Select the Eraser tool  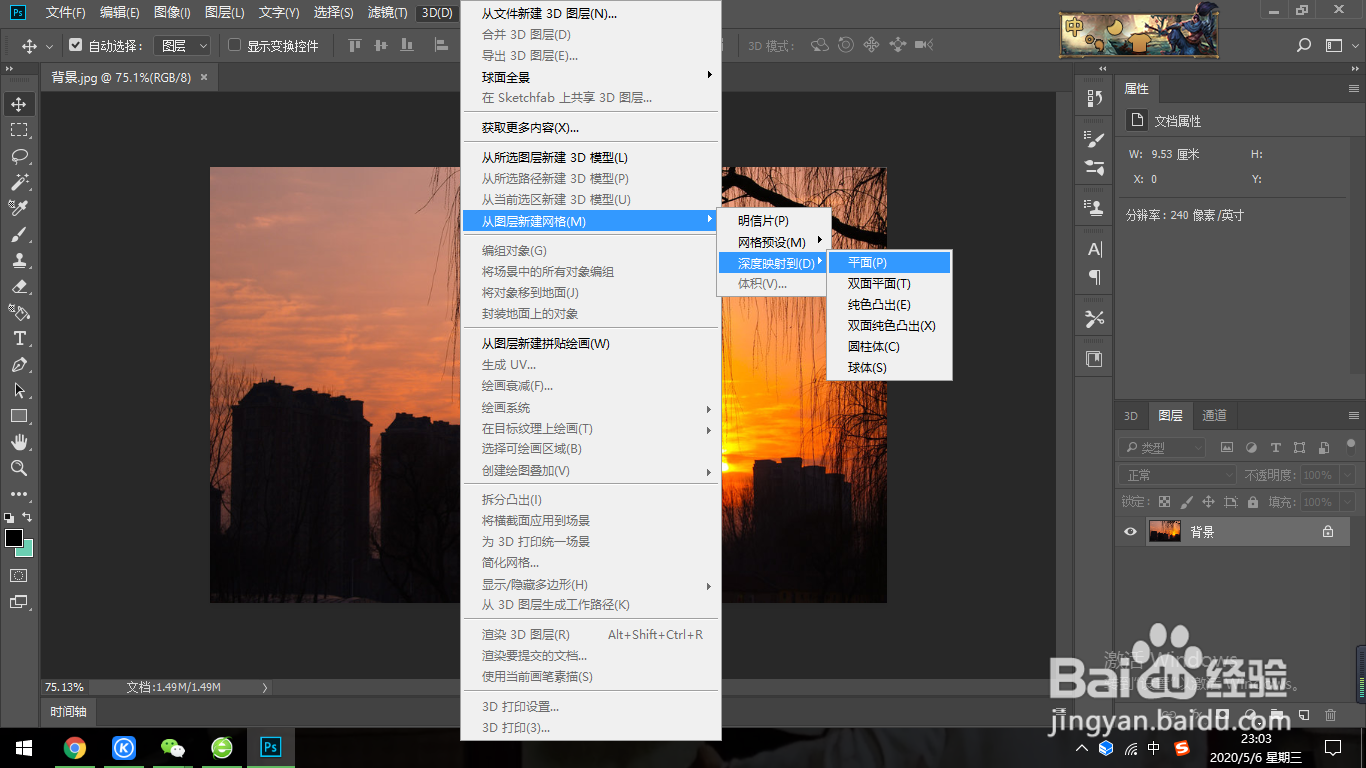point(19,286)
